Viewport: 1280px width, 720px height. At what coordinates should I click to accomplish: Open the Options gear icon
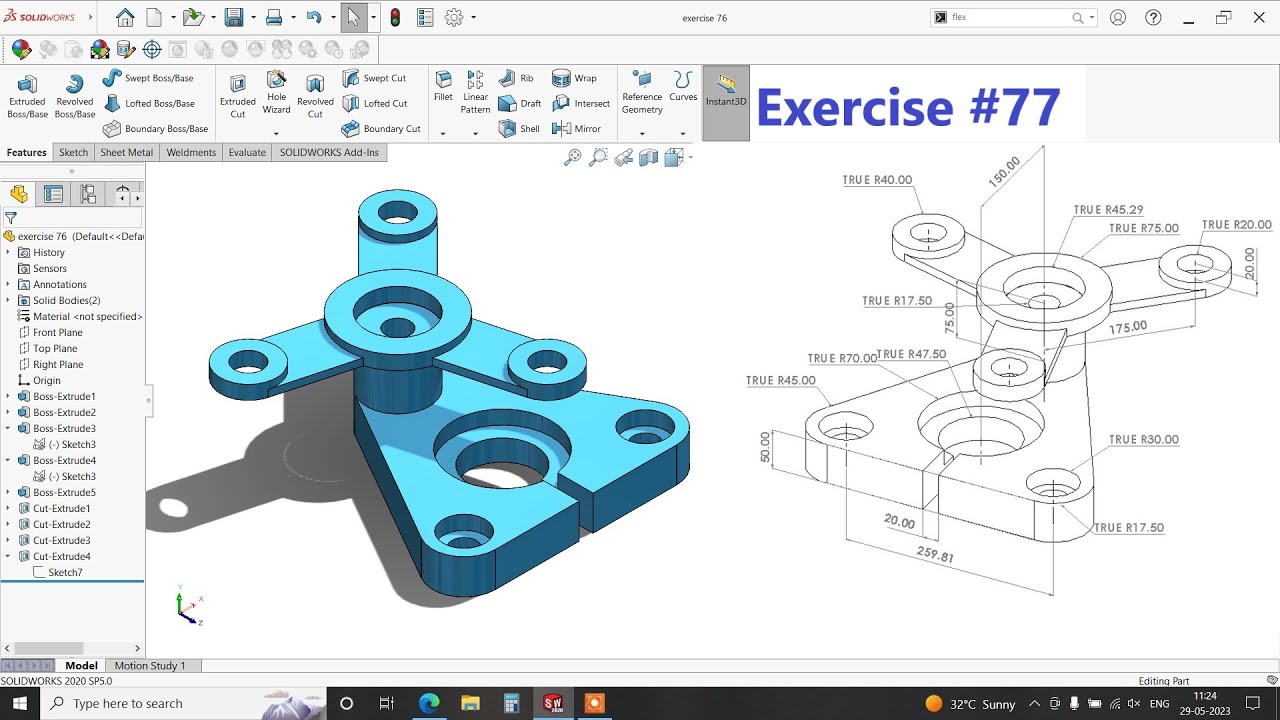click(x=453, y=17)
